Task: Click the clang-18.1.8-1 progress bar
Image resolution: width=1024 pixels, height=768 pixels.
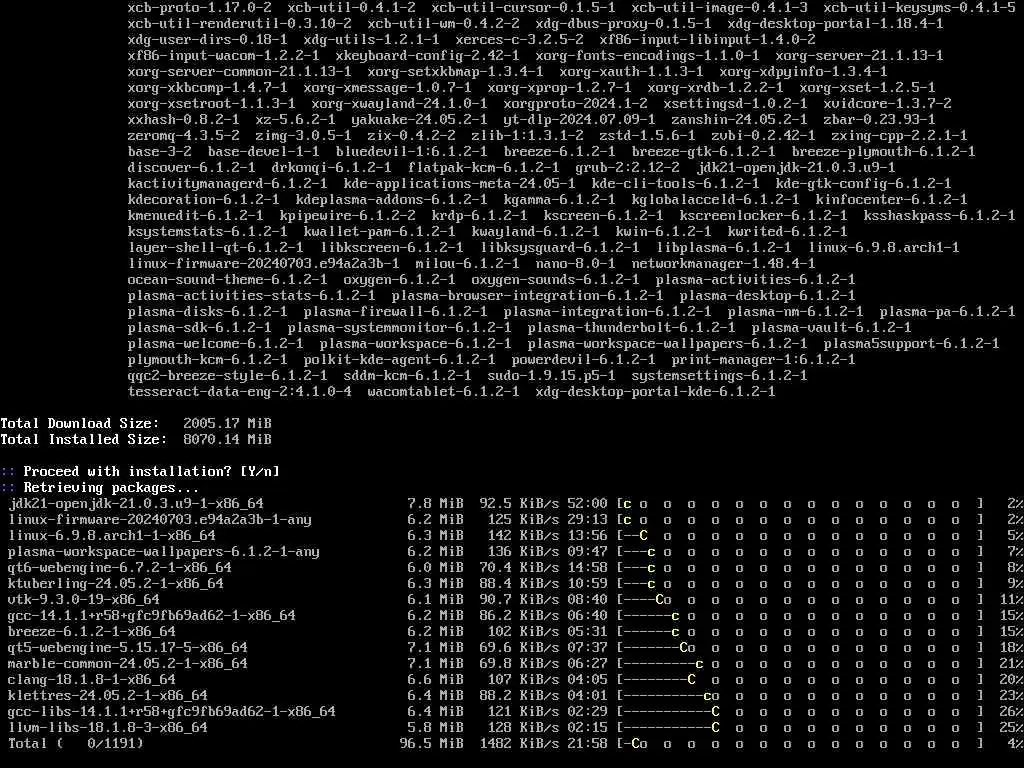Action: click(800, 680)
